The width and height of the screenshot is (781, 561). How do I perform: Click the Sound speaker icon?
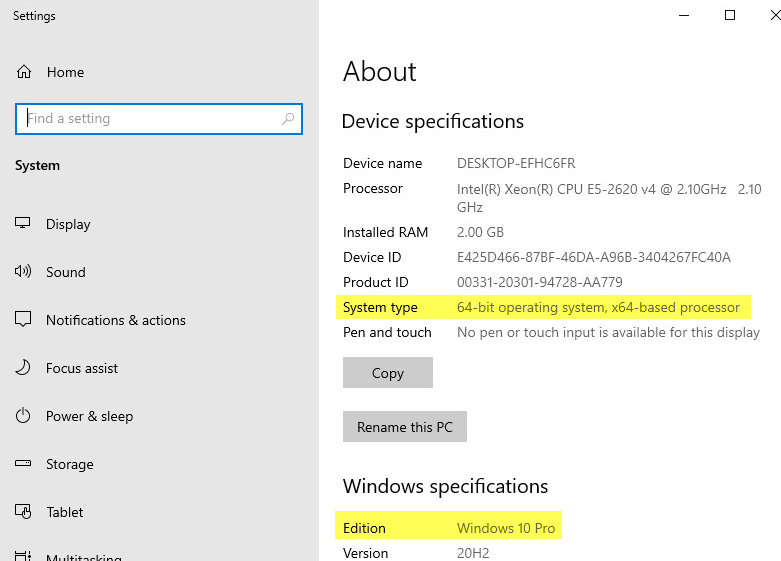(x=23, y=271)
